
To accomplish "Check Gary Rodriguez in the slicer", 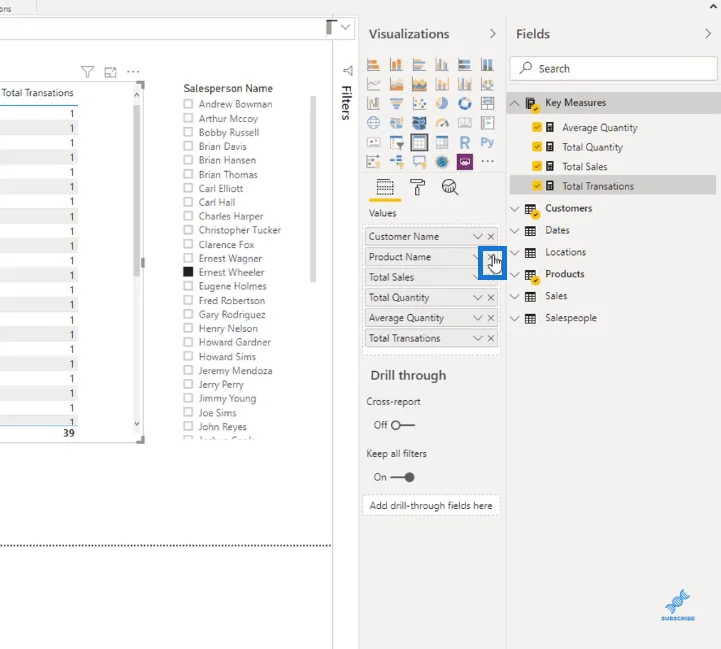I will pos(188,314).
